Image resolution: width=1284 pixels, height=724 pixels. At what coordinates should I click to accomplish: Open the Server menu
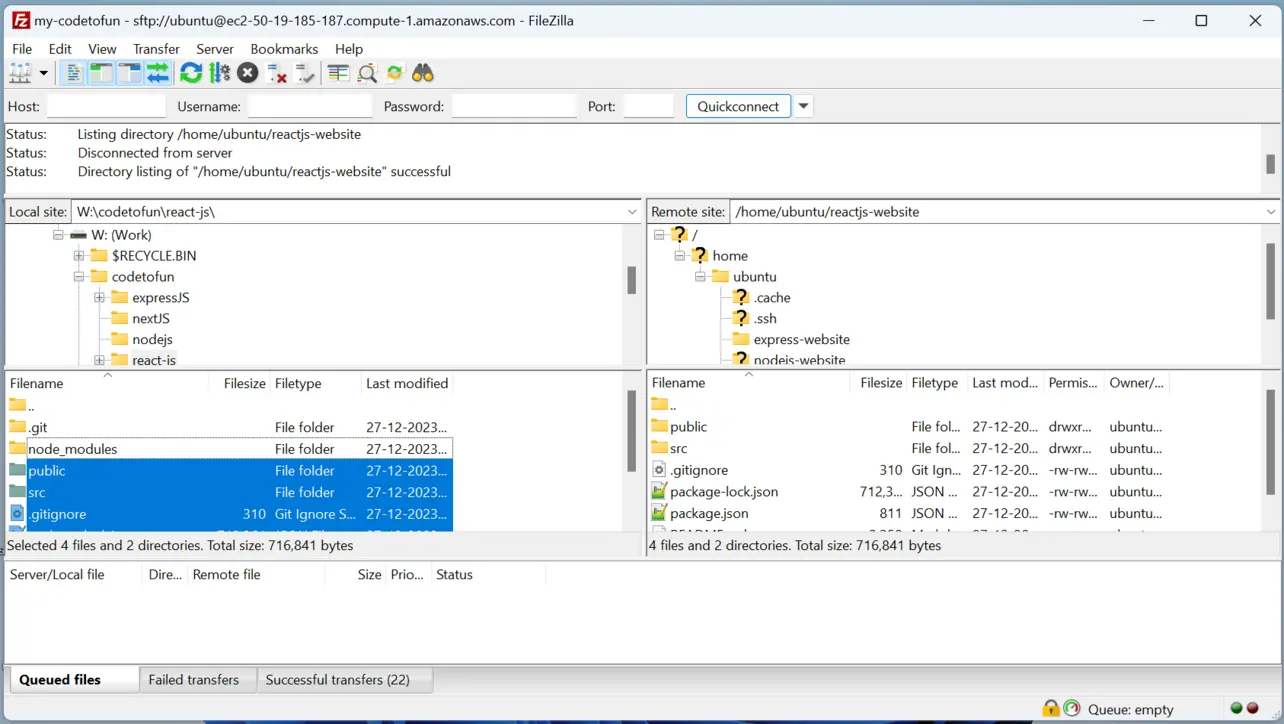pyautogui.click(x=215, y=48)
